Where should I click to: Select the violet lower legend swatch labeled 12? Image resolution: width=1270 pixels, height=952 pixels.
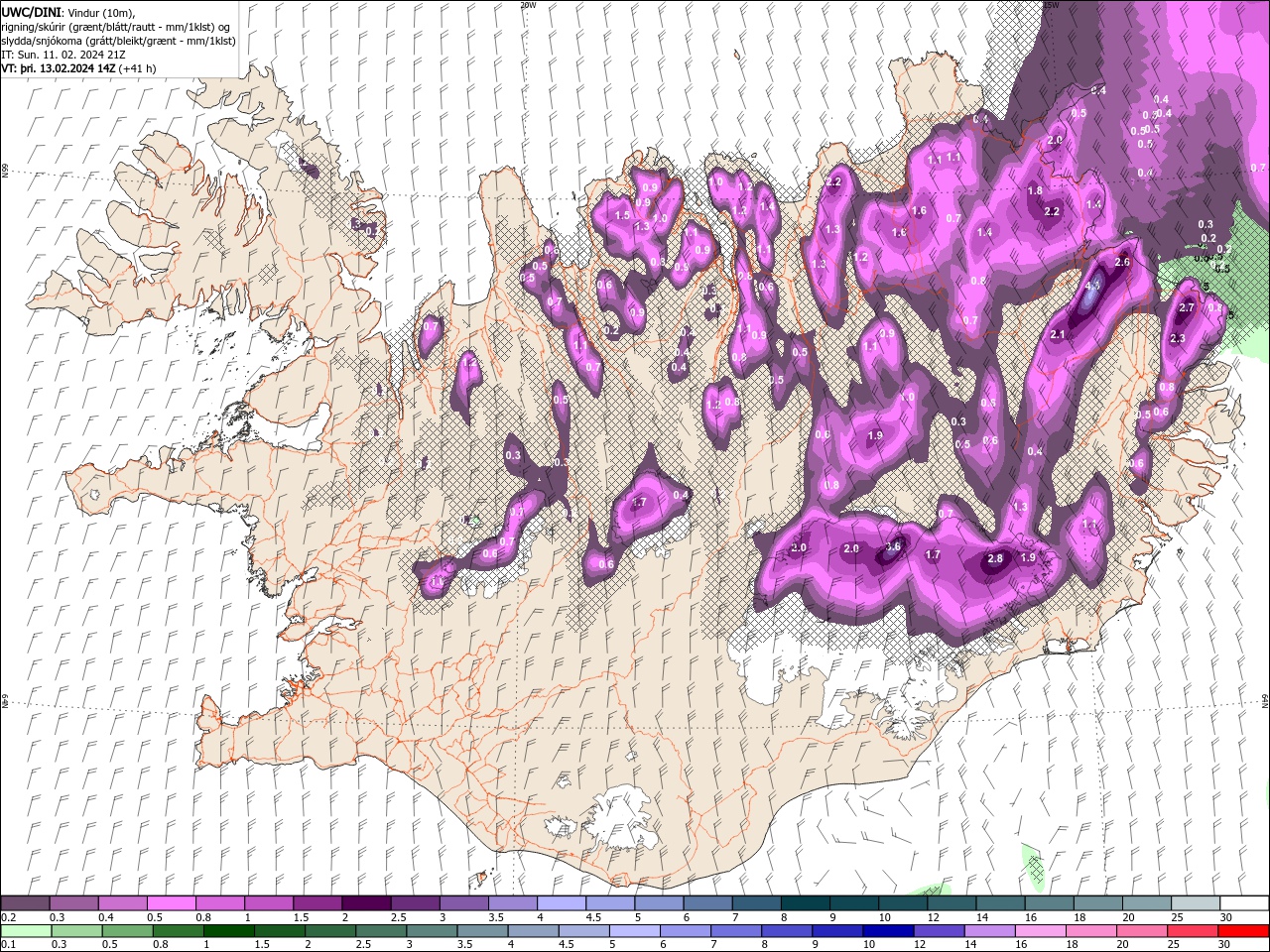coord(939,931)
